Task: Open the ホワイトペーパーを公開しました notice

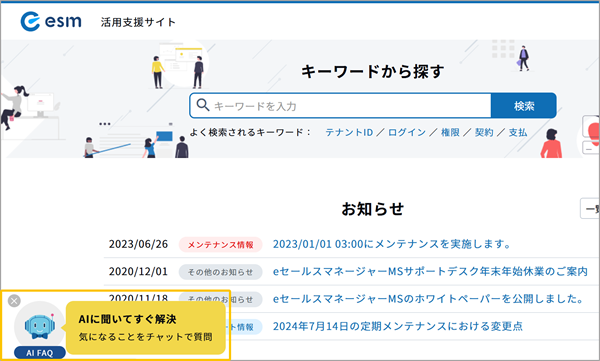Action: [x=428, y=299]
